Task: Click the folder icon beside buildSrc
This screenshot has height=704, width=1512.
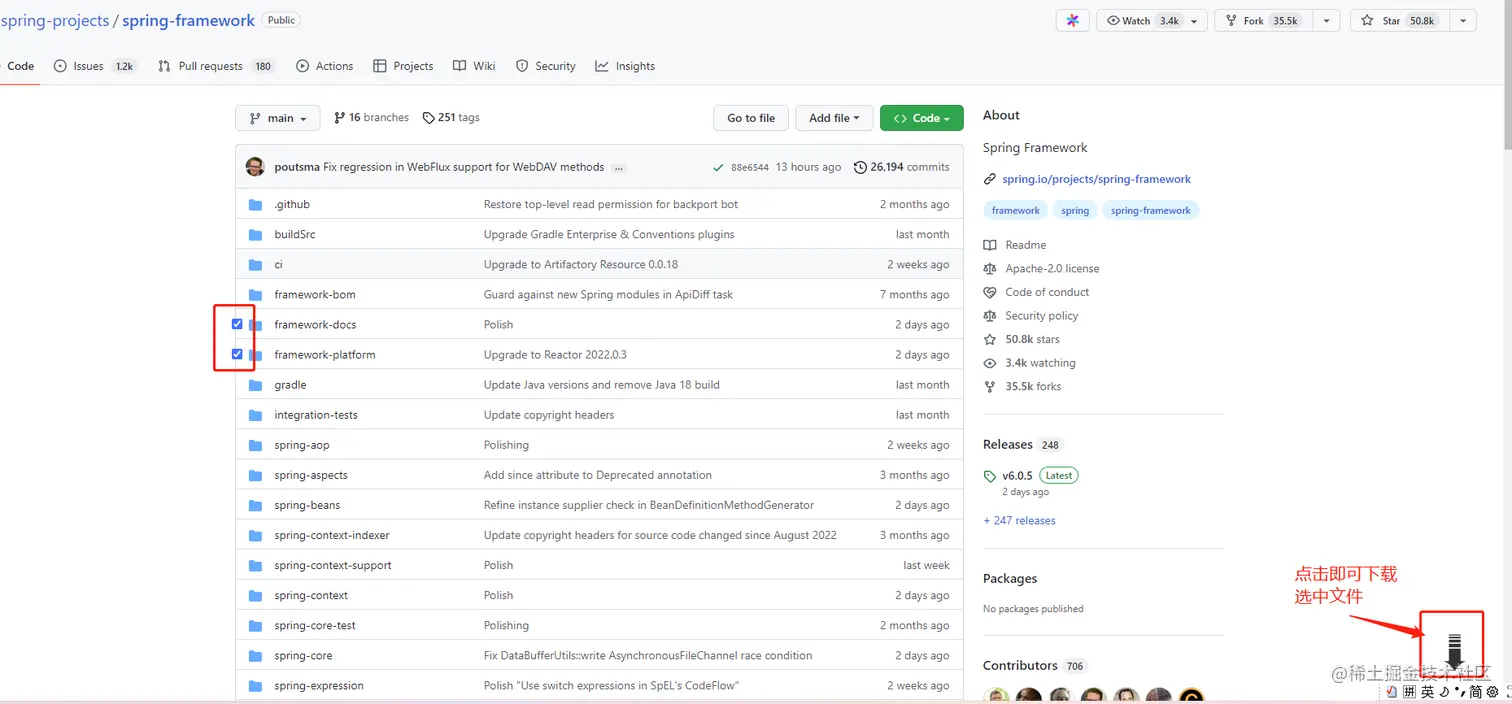Action: pyautogui.click(x=255, y=235)
